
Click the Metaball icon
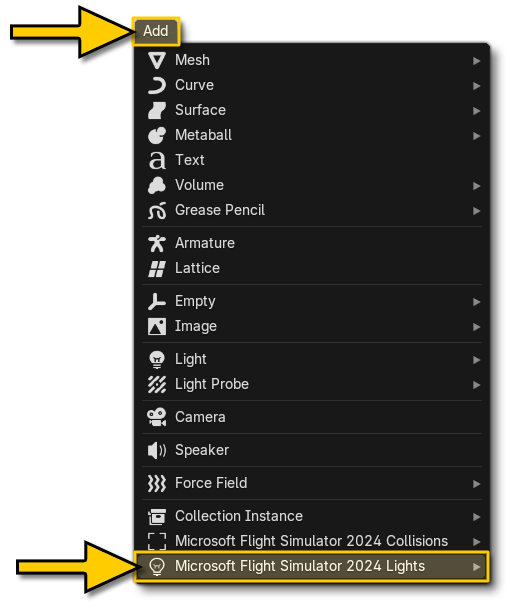coord(157,136)
